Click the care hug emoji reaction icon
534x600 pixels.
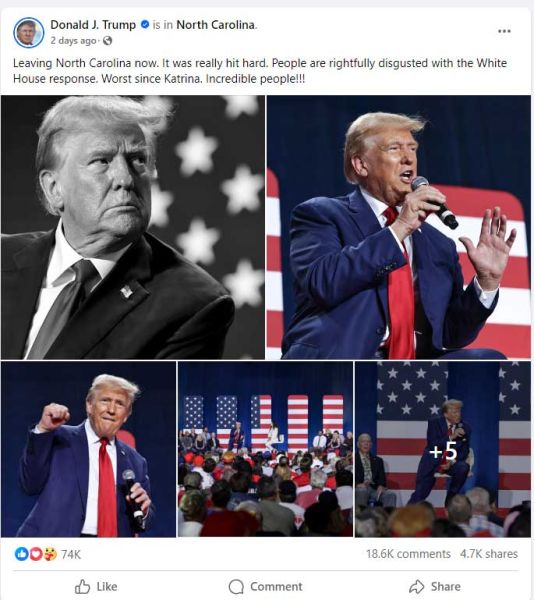pyautogui.click(x=50, y=554)
